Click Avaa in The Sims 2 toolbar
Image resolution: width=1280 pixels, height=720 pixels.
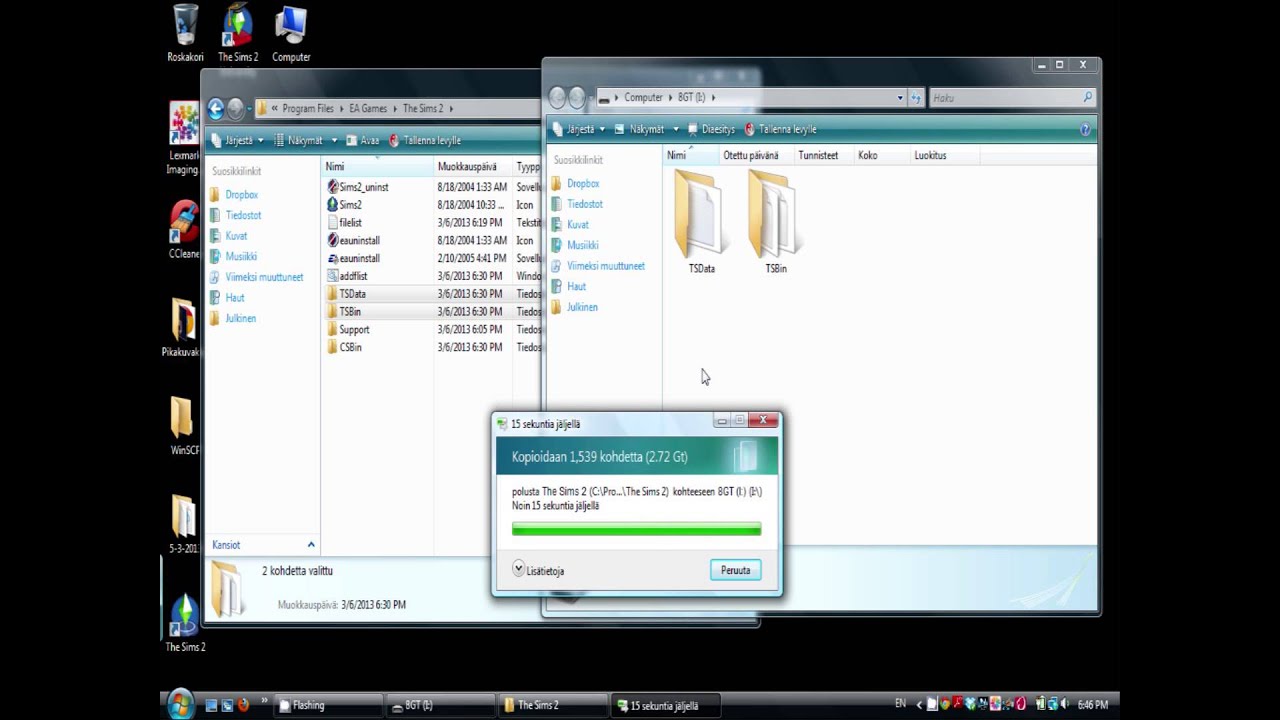click(362, 141)
